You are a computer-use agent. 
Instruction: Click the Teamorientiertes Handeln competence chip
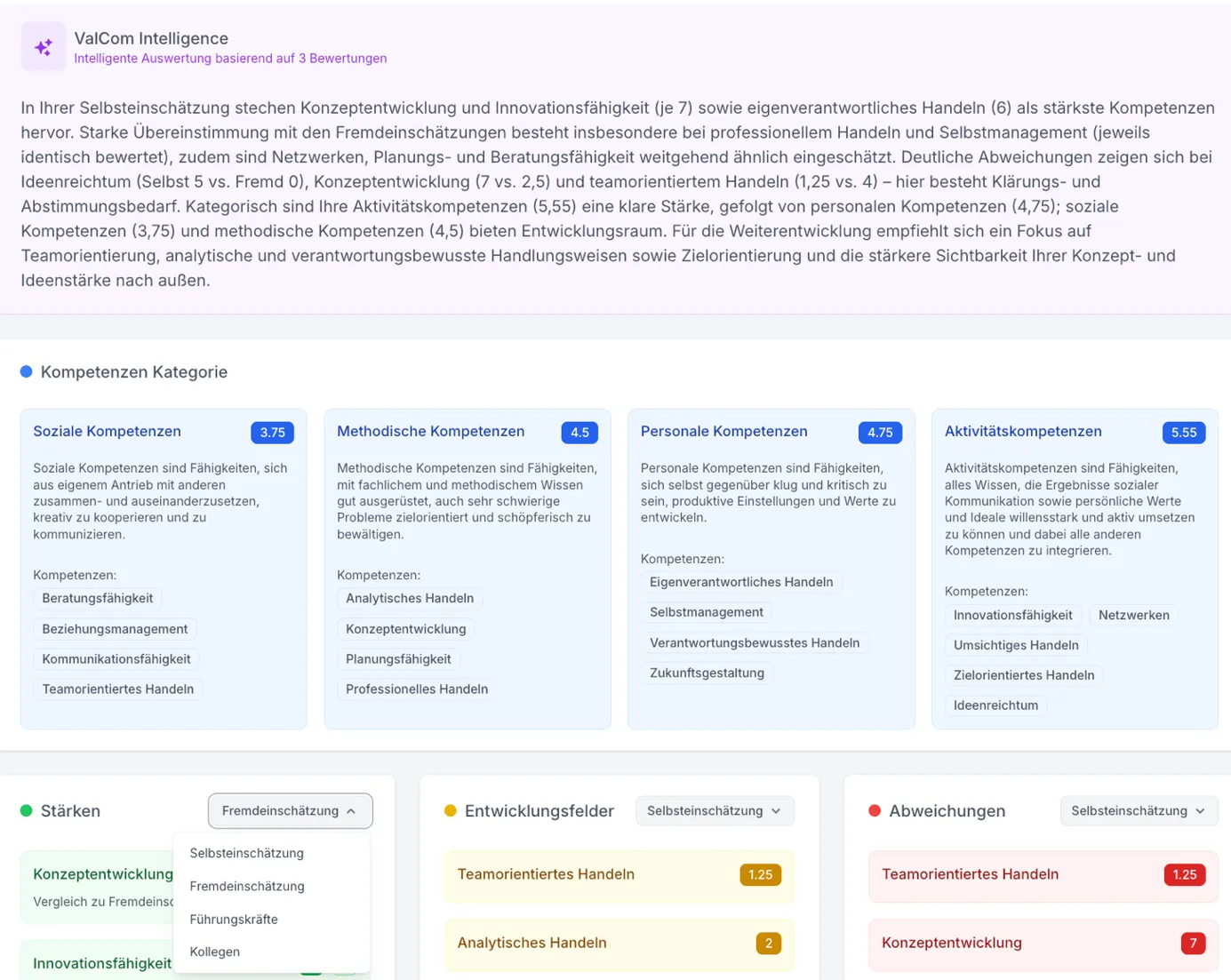point(117,689)
